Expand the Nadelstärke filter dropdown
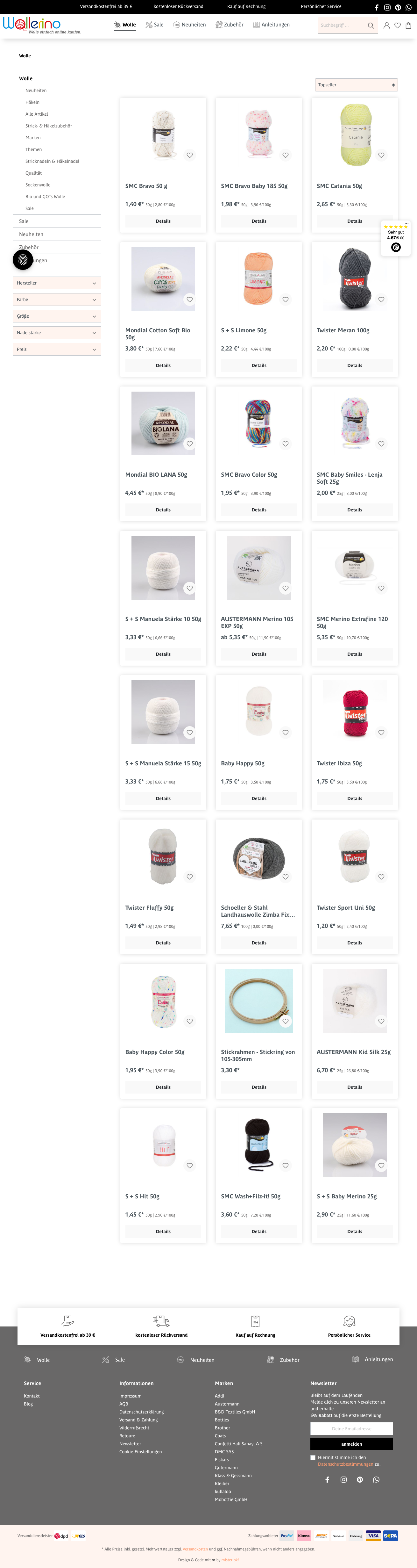This screenshot has width=417, height=1568. (57, 333)
